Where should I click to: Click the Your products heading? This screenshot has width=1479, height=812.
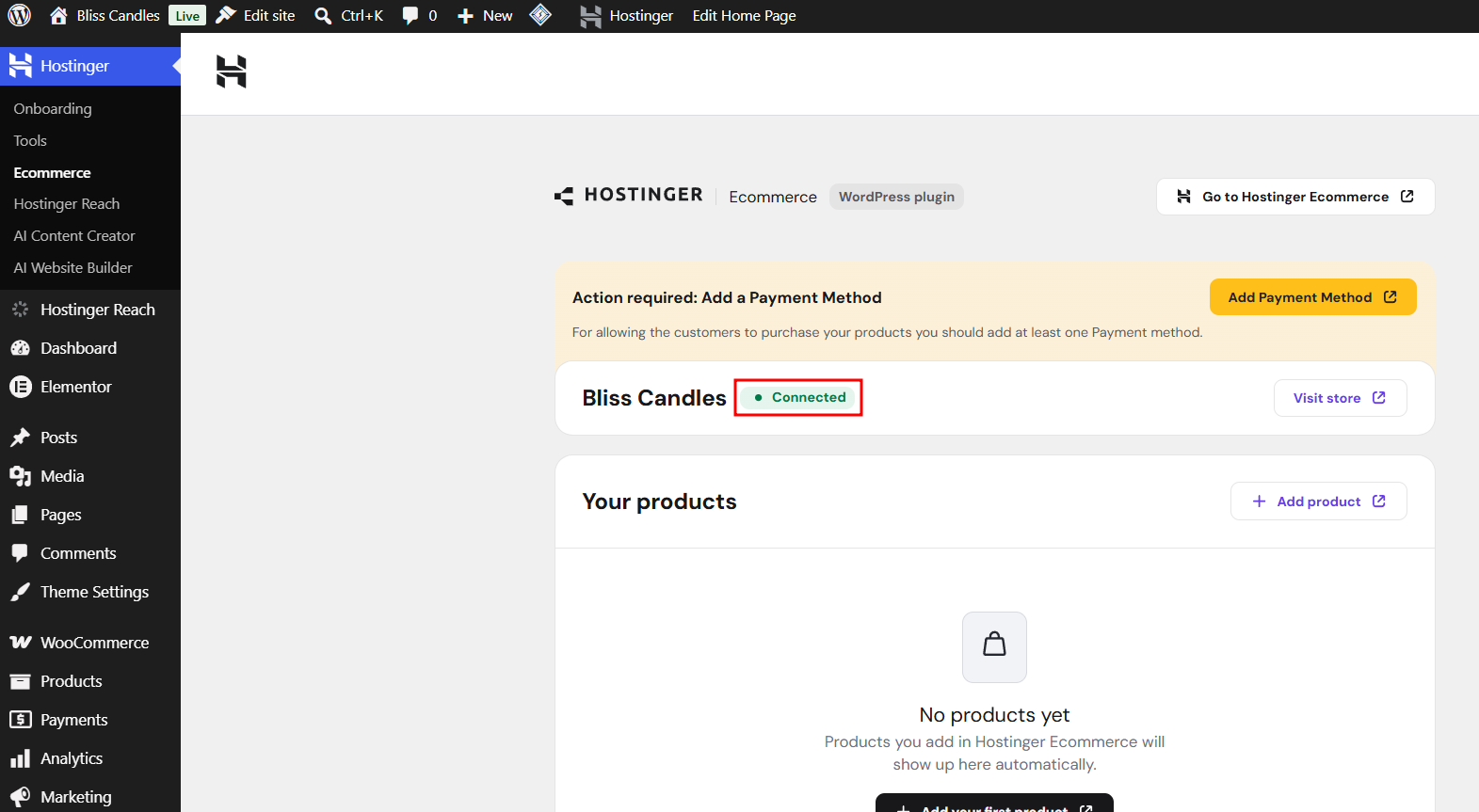[x=659, y=502]
